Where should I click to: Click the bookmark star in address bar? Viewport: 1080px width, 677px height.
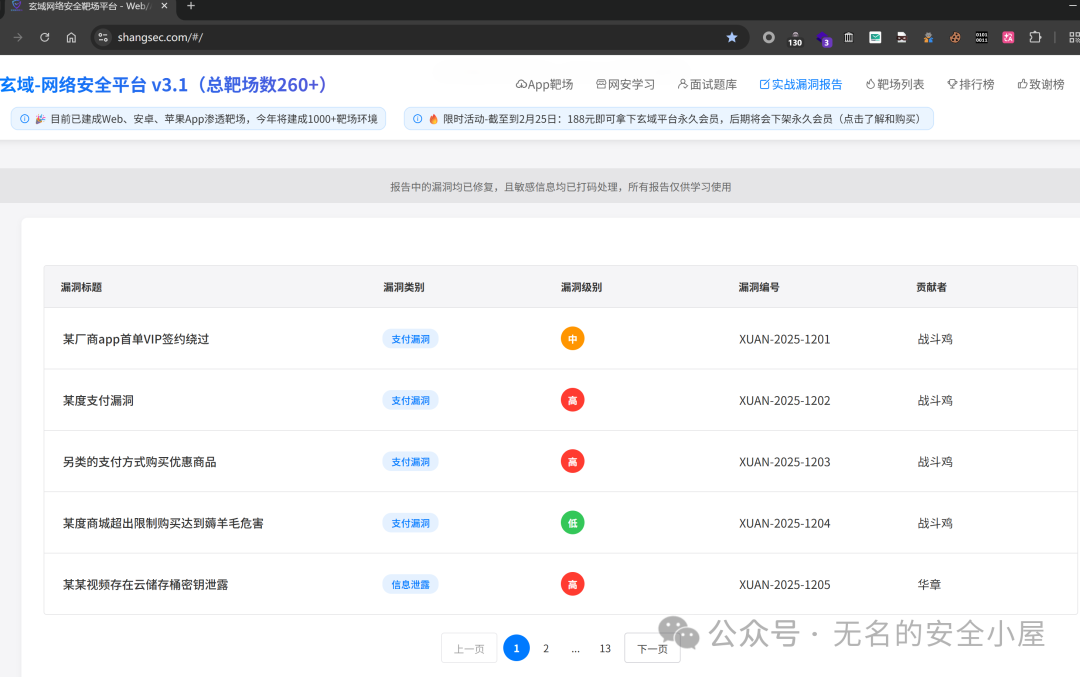731,37
